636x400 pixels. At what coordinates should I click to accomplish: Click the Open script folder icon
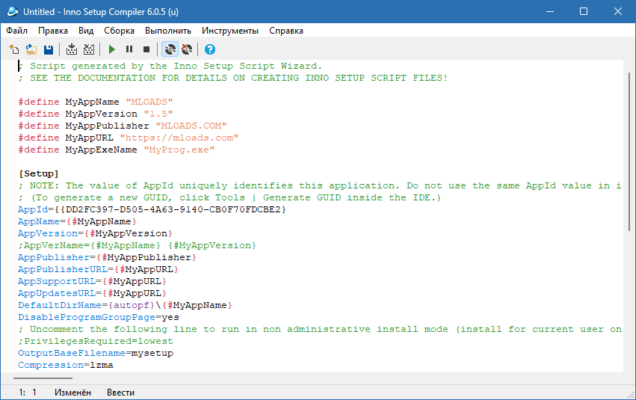[x=31, y=49]
